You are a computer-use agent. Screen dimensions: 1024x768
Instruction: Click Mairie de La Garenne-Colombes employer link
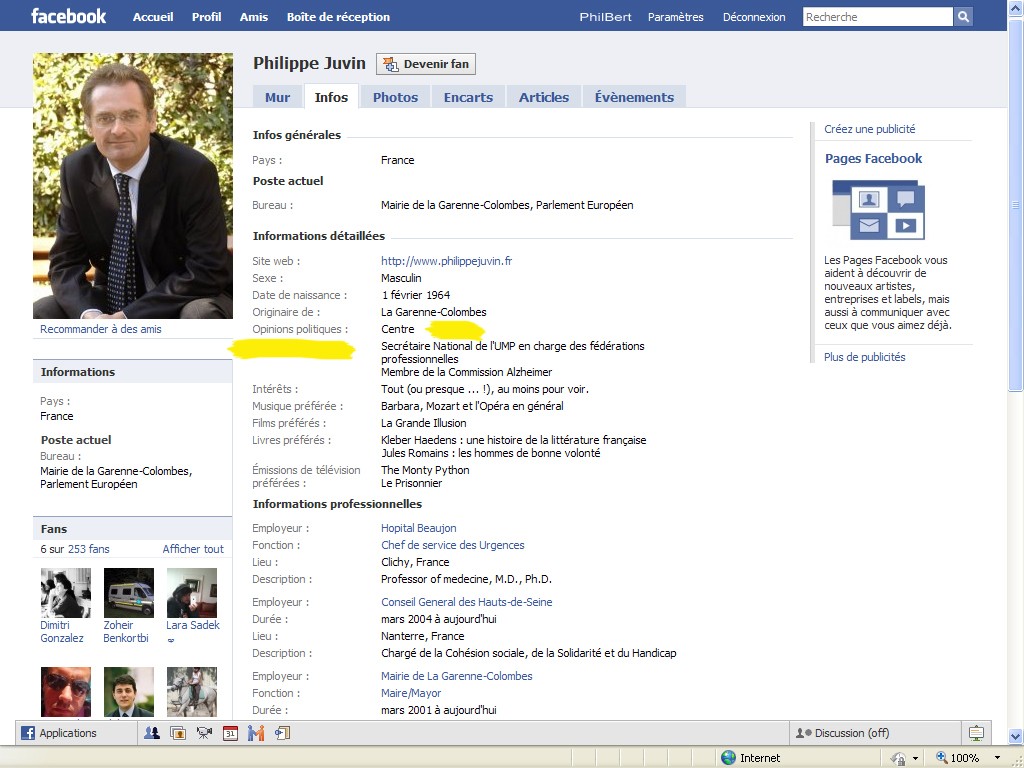[x=456, y=676]
